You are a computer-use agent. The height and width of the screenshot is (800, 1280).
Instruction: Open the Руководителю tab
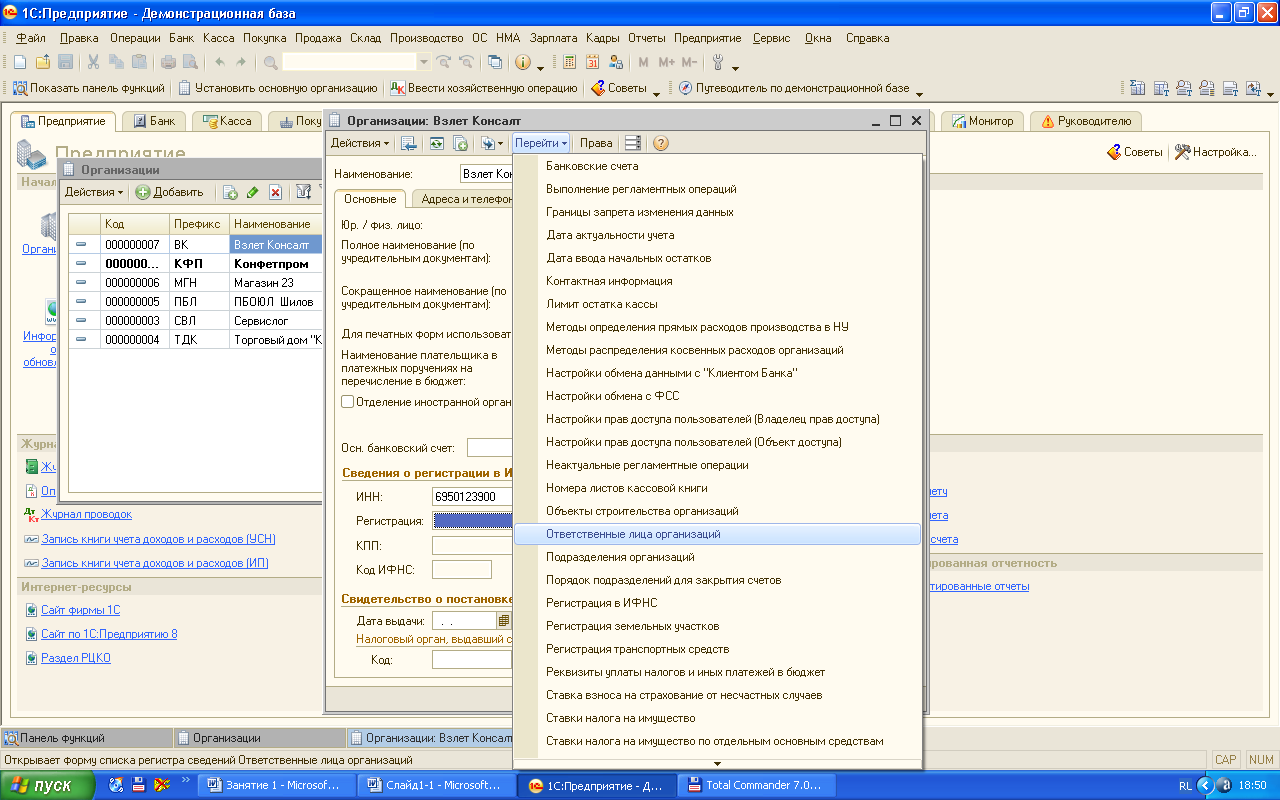pyautogui.click(x=1086, y=121)
